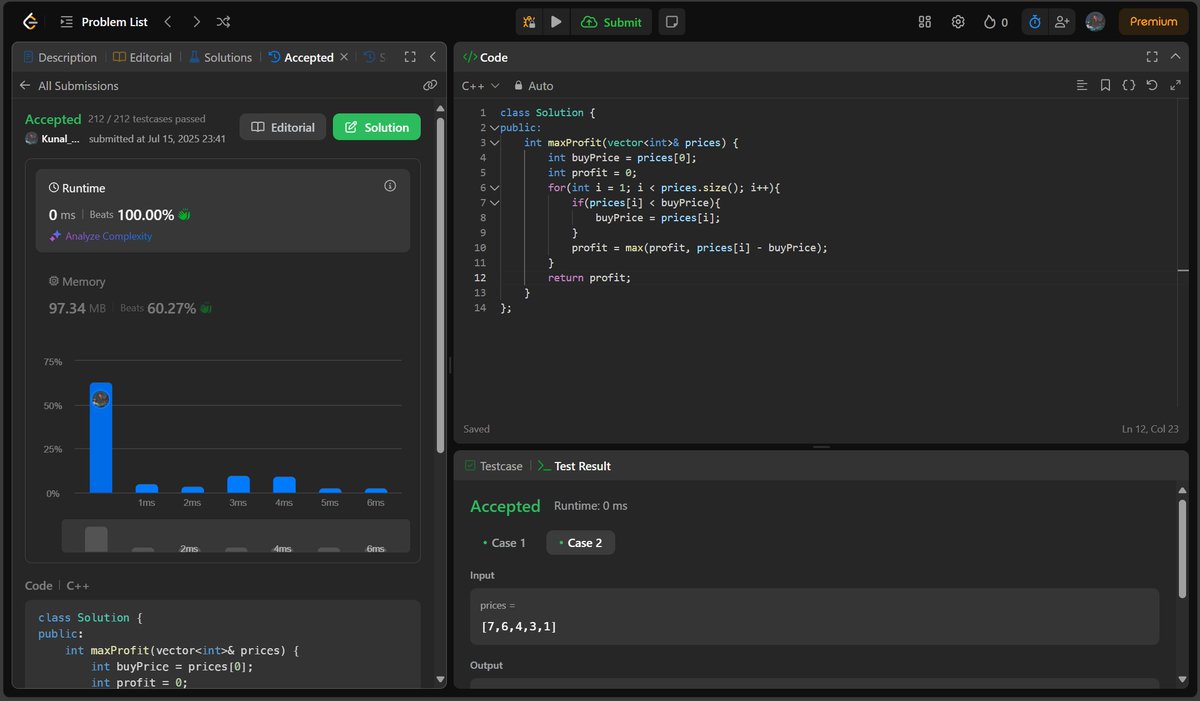The image size is (1200, 701).
Task: Open settings gear in top bar
Action: click(x=958, y=21)
